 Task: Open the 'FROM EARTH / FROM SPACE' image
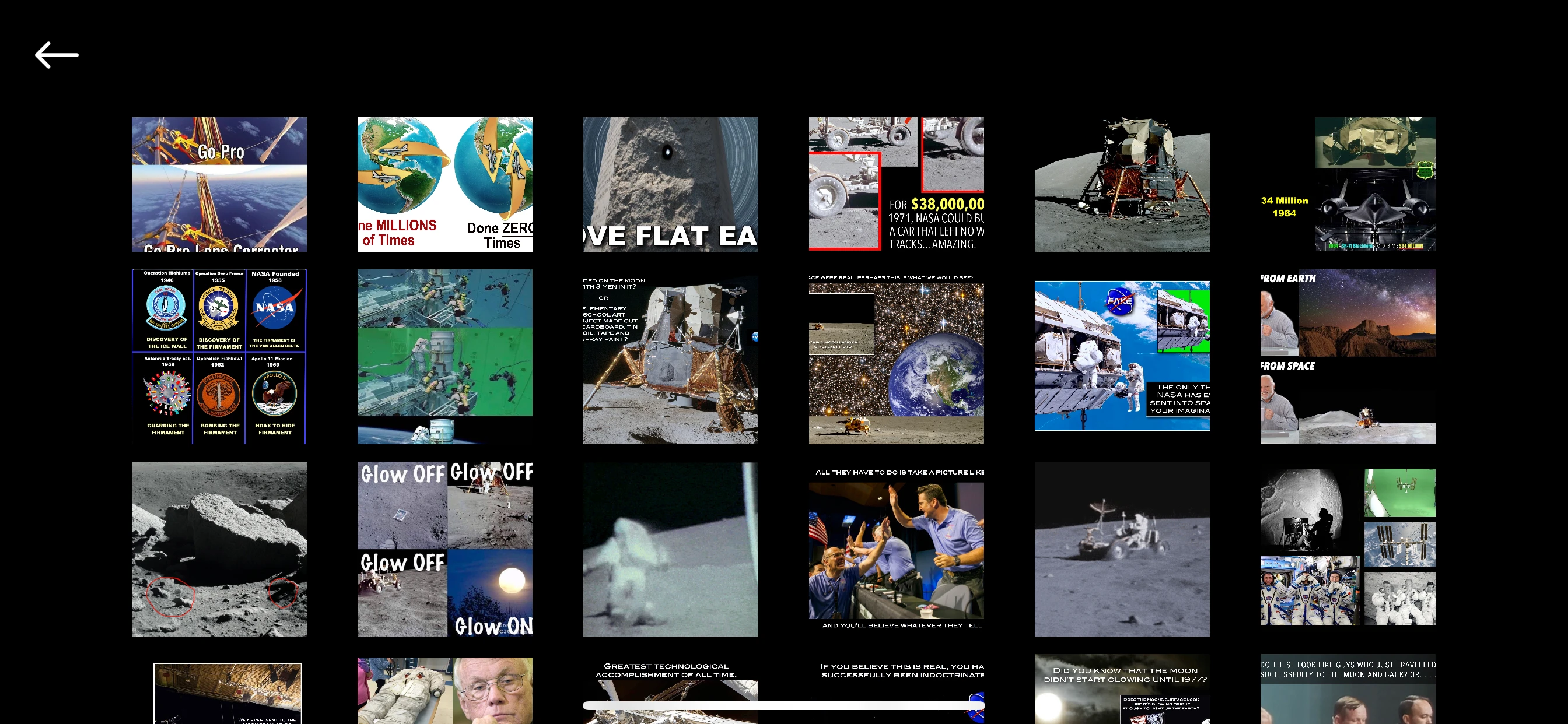coord(1347,357)
